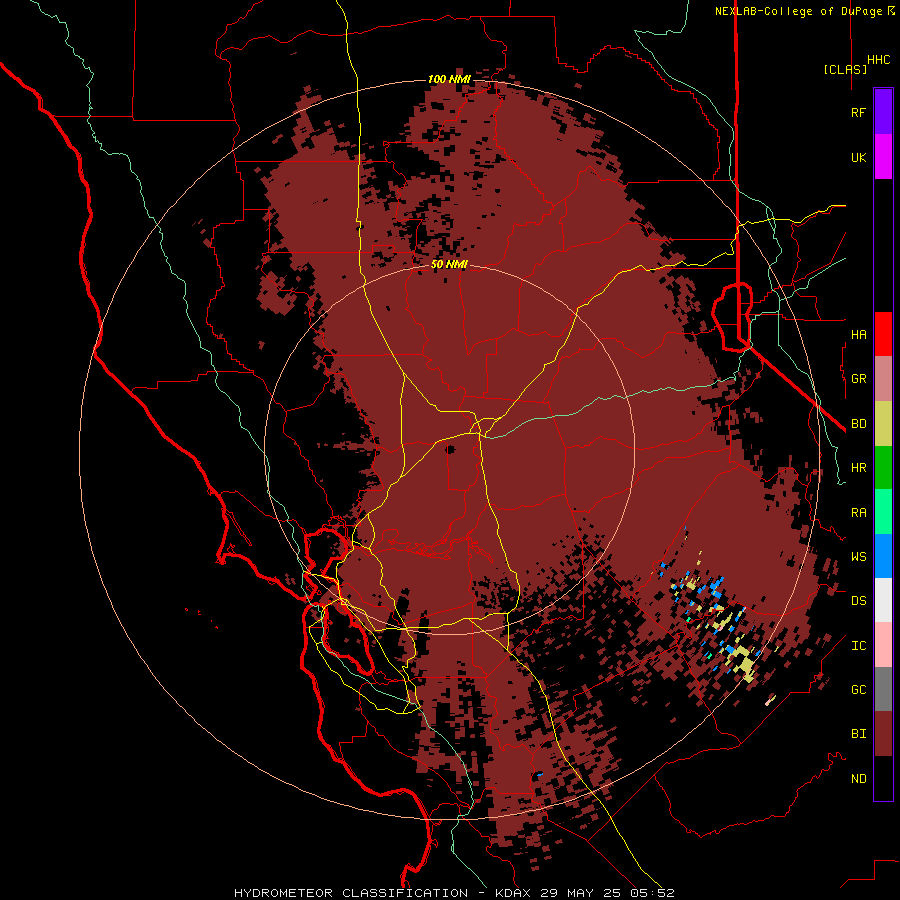Click the ND black legend swatch
This screenshot has width=900, height=900.
pos(883,778)
